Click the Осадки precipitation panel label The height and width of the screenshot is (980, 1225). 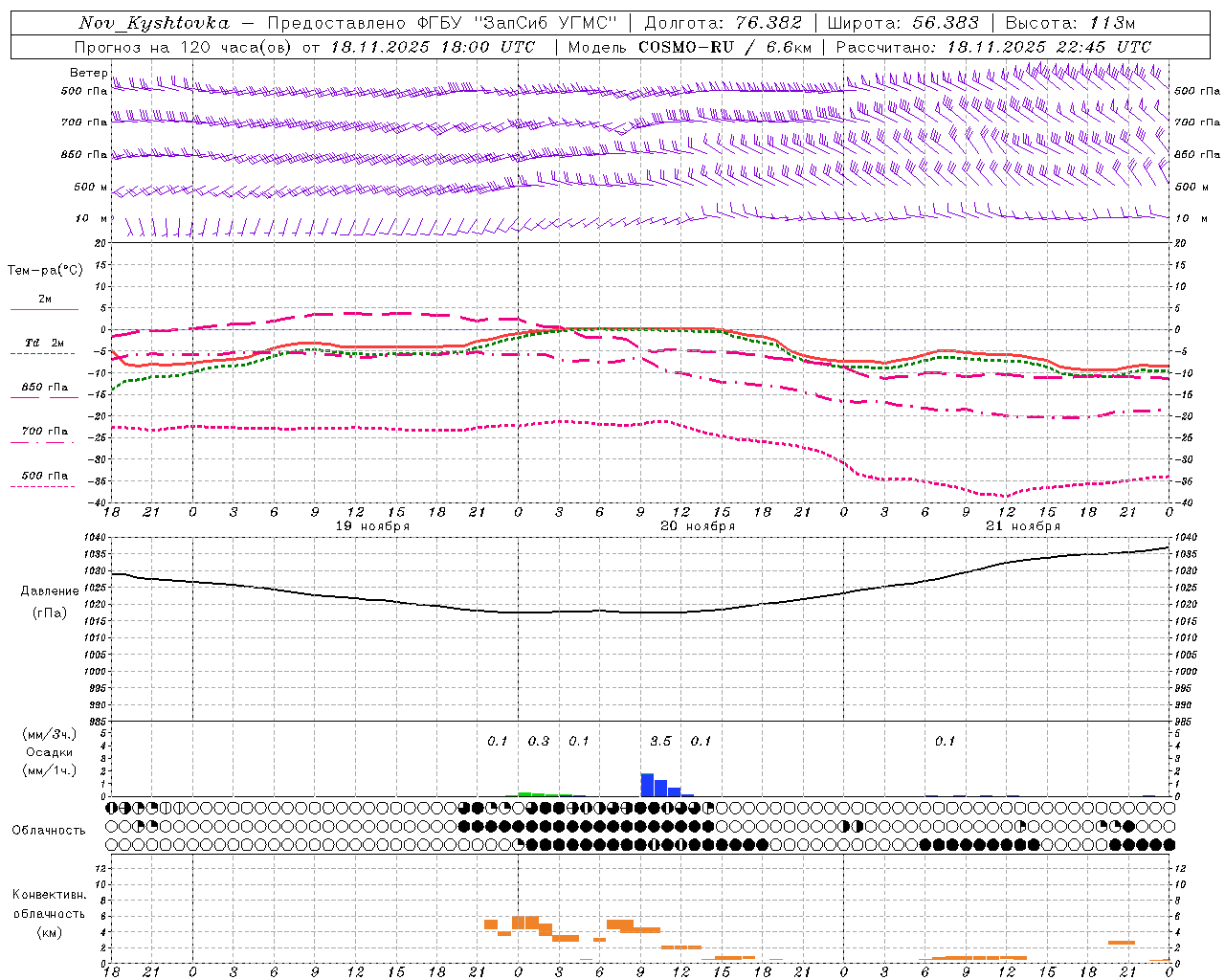[x=50, y=752]
